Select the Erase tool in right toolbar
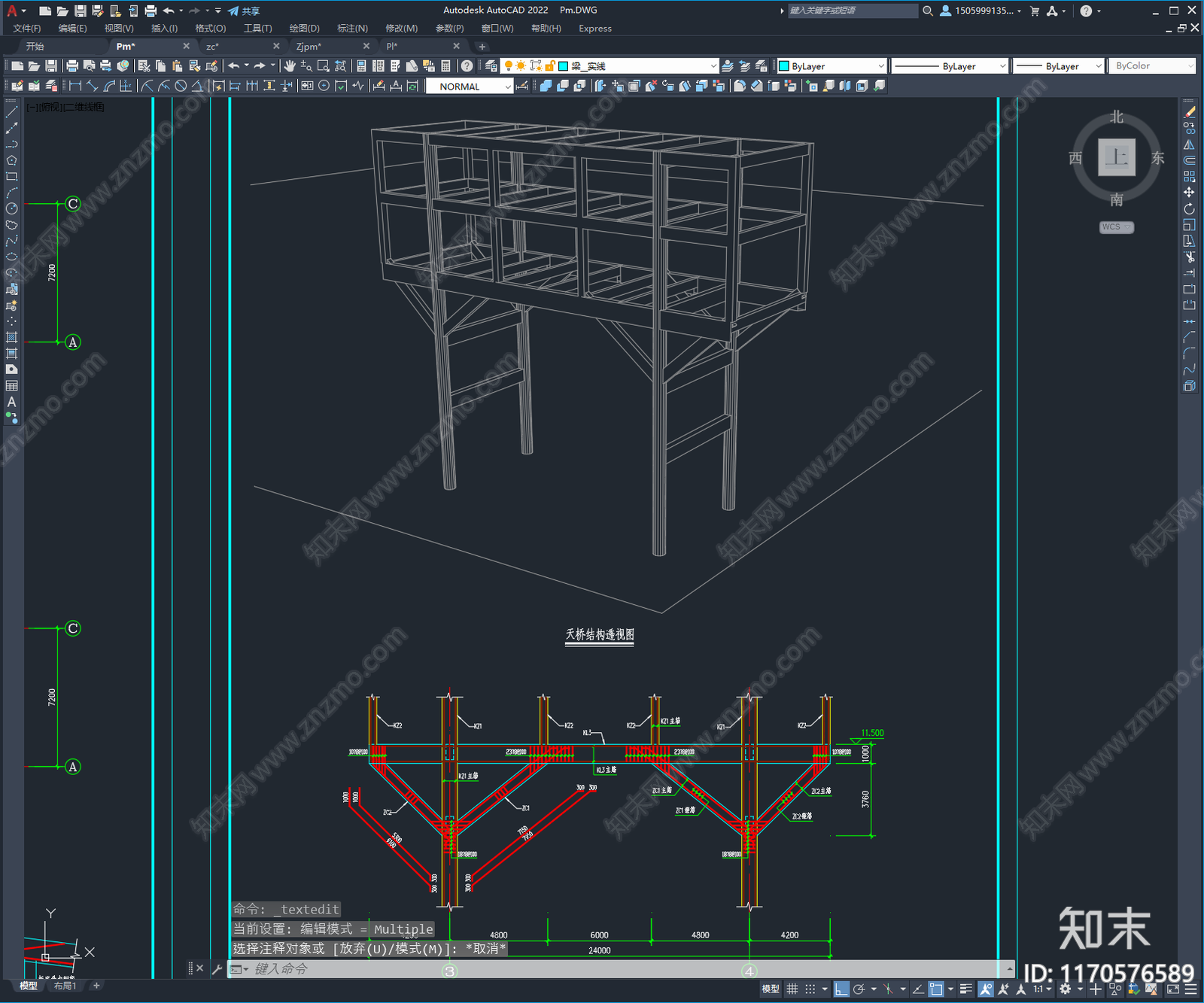 [1189, 111]
